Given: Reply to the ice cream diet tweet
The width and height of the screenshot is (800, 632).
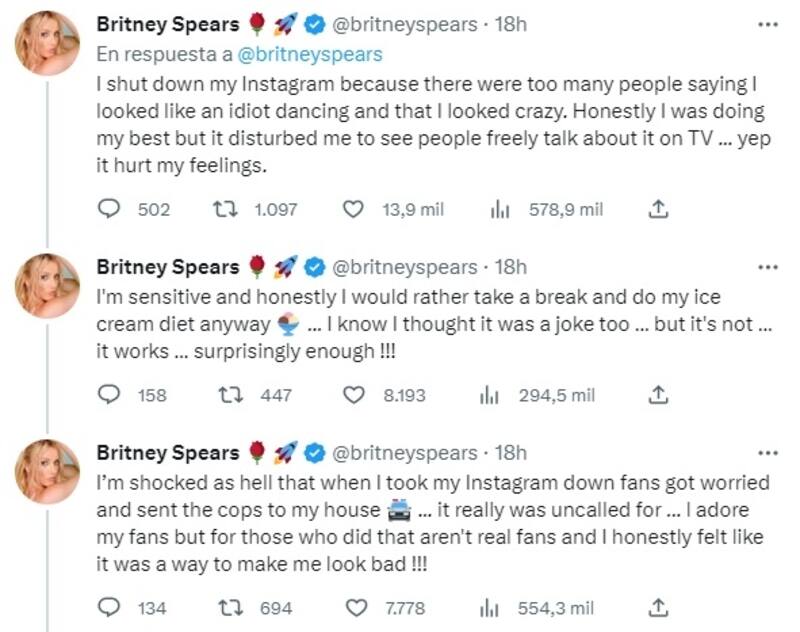Looking at the screenshot, I should (x=109, y=395).
